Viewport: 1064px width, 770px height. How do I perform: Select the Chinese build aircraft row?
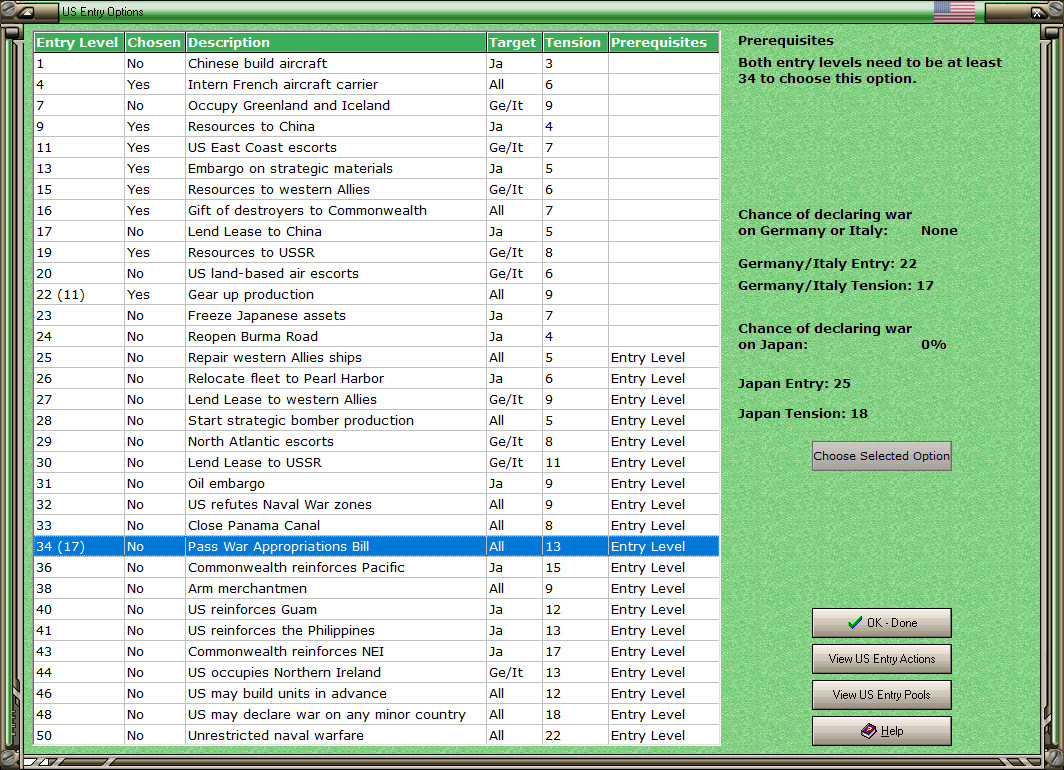click(x=377, y=63)
